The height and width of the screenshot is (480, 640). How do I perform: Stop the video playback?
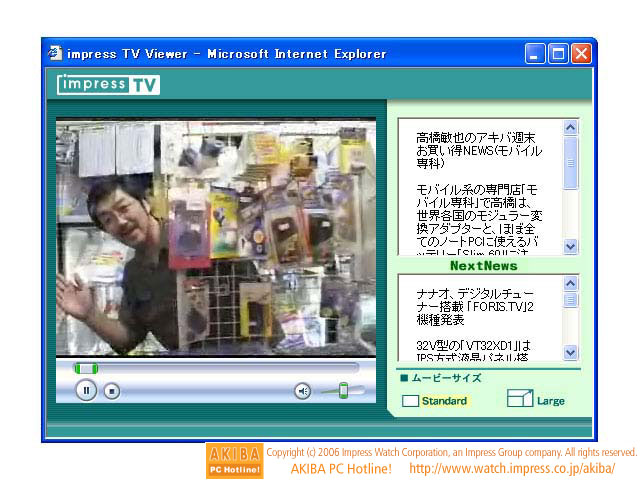[112, 391]
